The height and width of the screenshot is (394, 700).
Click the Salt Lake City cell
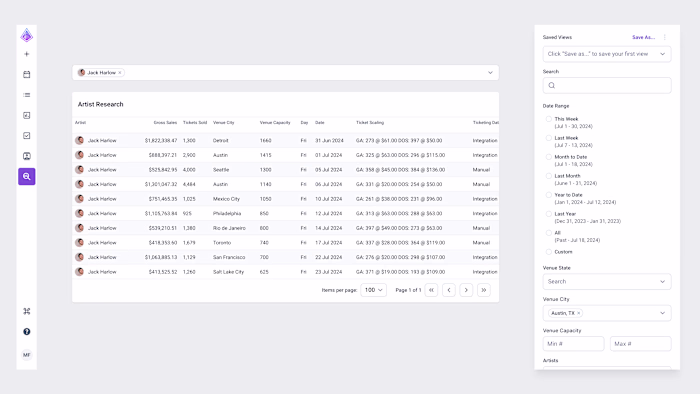point(229,272)
